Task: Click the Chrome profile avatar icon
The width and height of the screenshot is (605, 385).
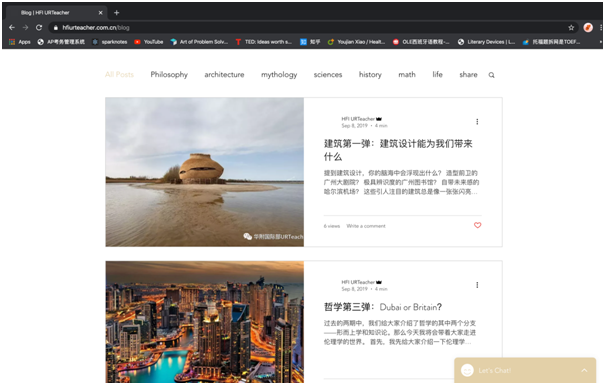Action: click(588, 27)
